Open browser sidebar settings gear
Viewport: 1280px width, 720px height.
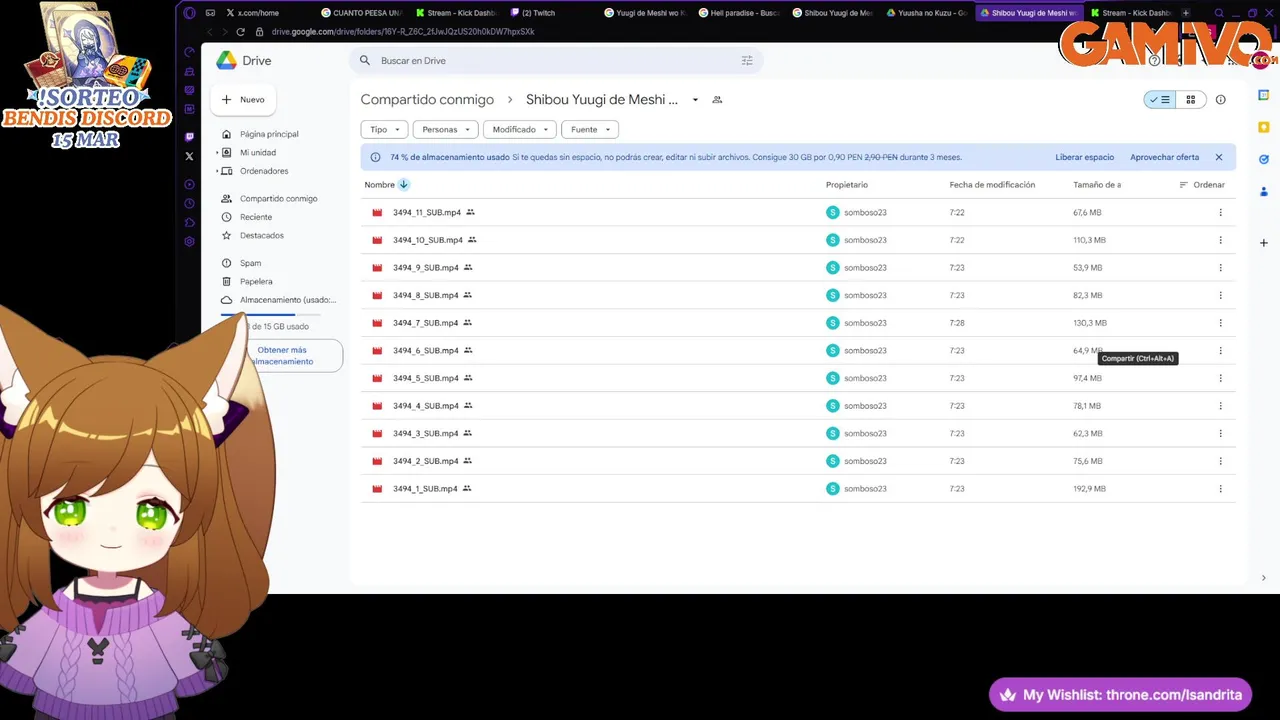click(x=189, y=241)
